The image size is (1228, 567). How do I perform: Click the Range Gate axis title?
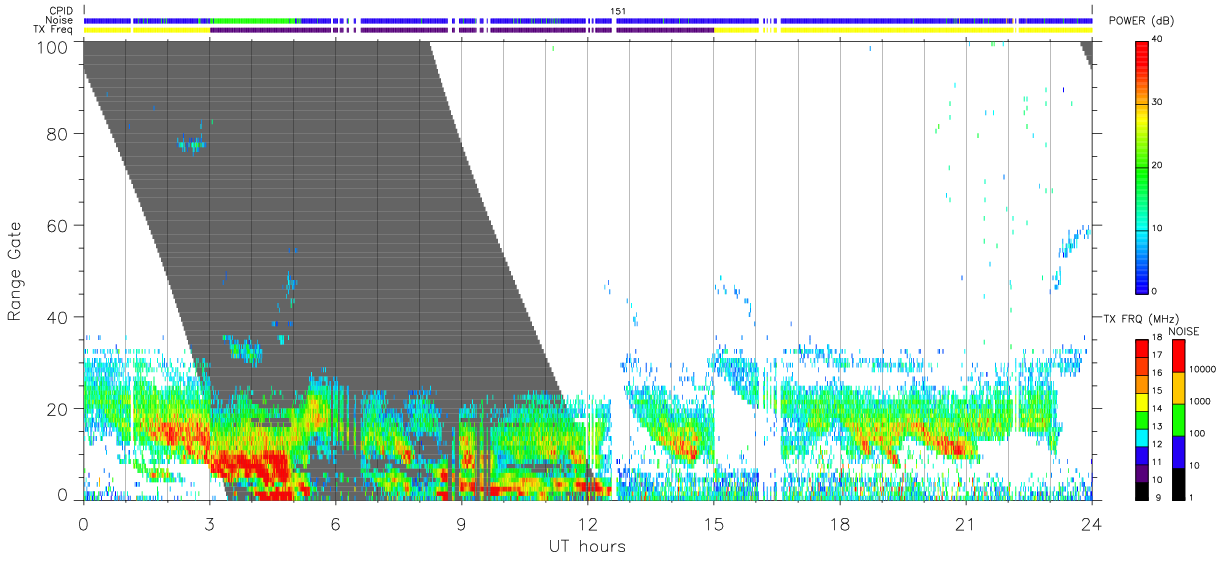pyautogui.click(x=16, y=270)
